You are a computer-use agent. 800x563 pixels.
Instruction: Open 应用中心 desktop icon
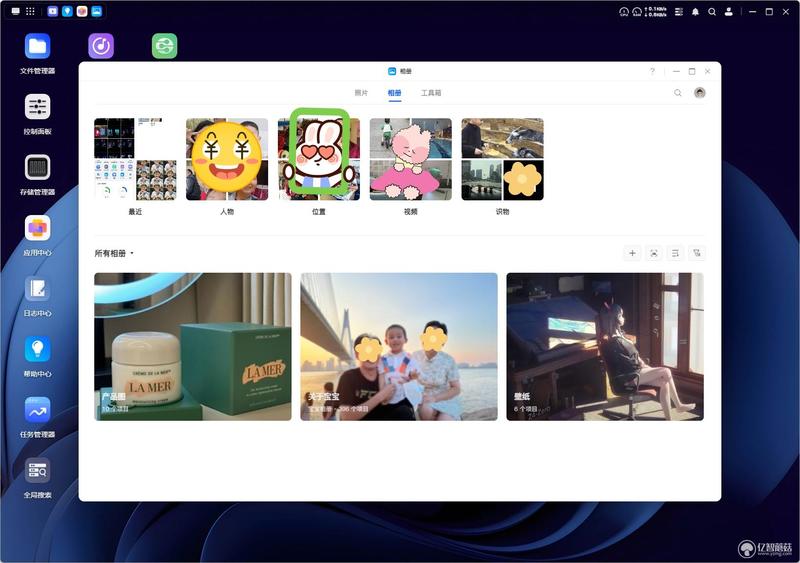click(x=37, y=228)
